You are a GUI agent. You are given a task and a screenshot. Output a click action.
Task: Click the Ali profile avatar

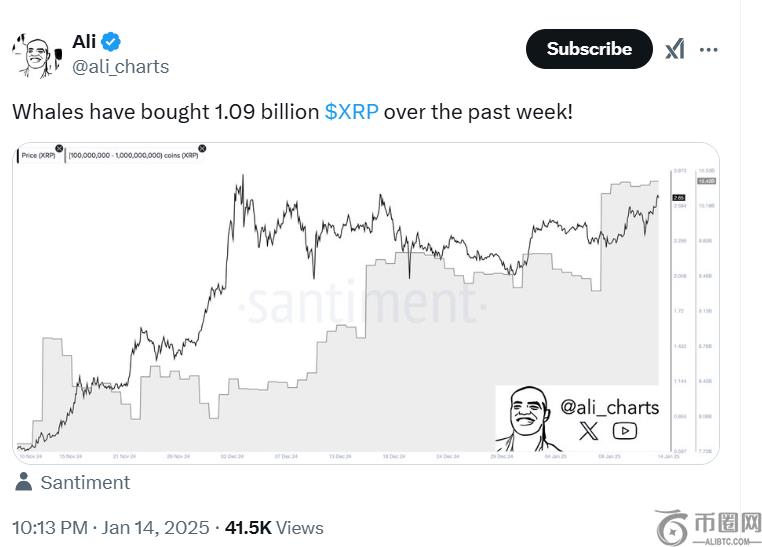click(32, 54)
